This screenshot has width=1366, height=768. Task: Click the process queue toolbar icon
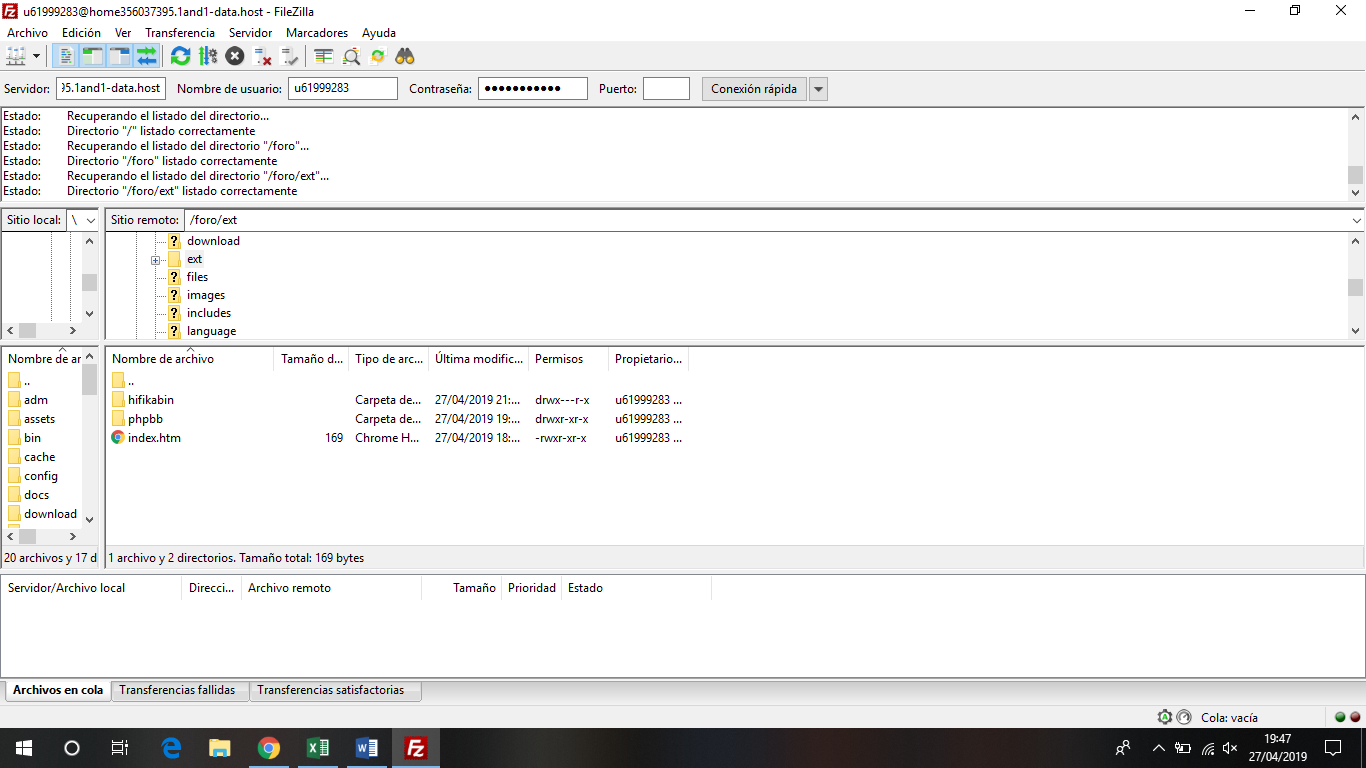(x=208, y=56)
